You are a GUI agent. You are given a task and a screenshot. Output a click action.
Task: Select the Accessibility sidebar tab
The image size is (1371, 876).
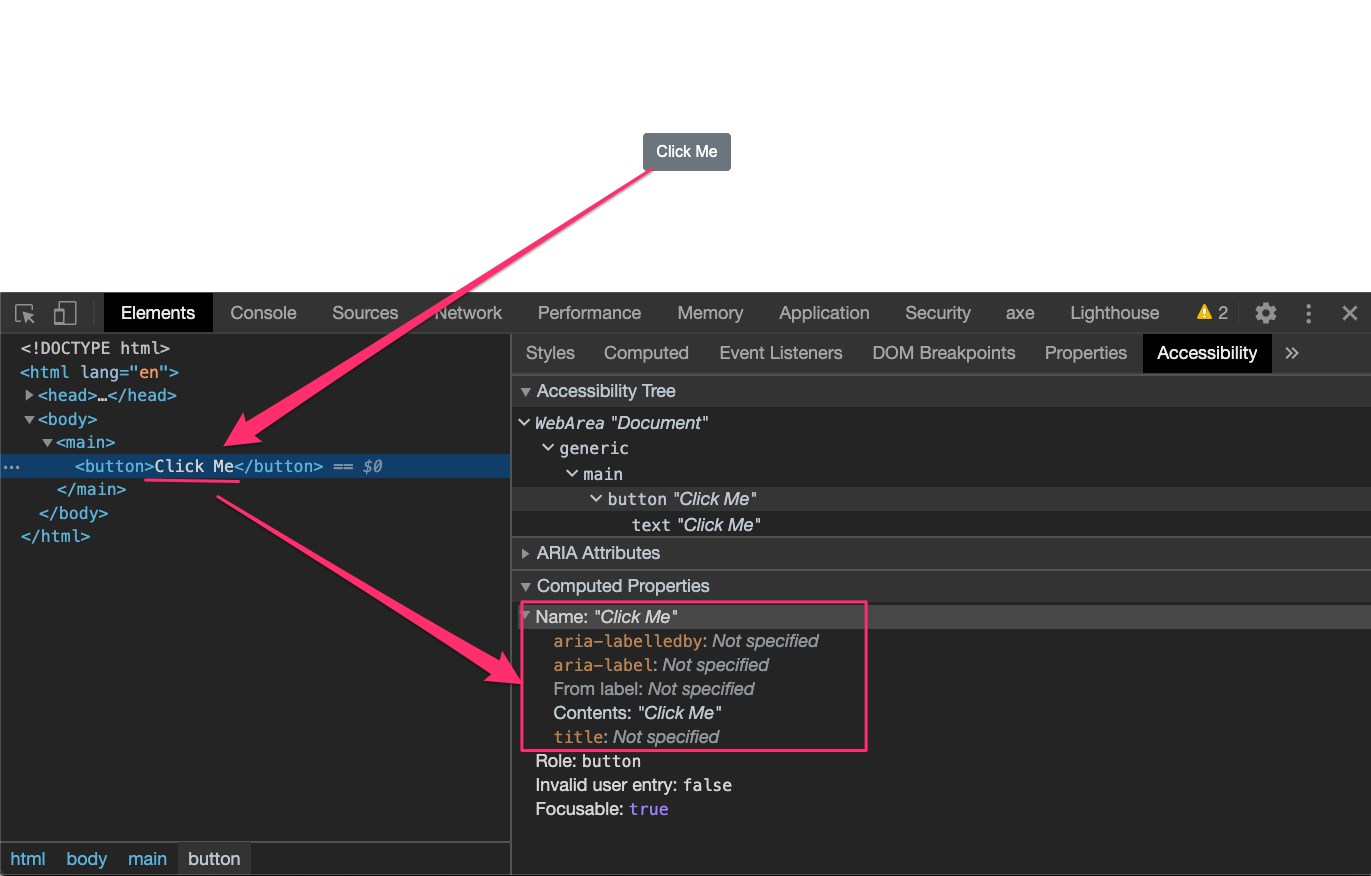1207,353
